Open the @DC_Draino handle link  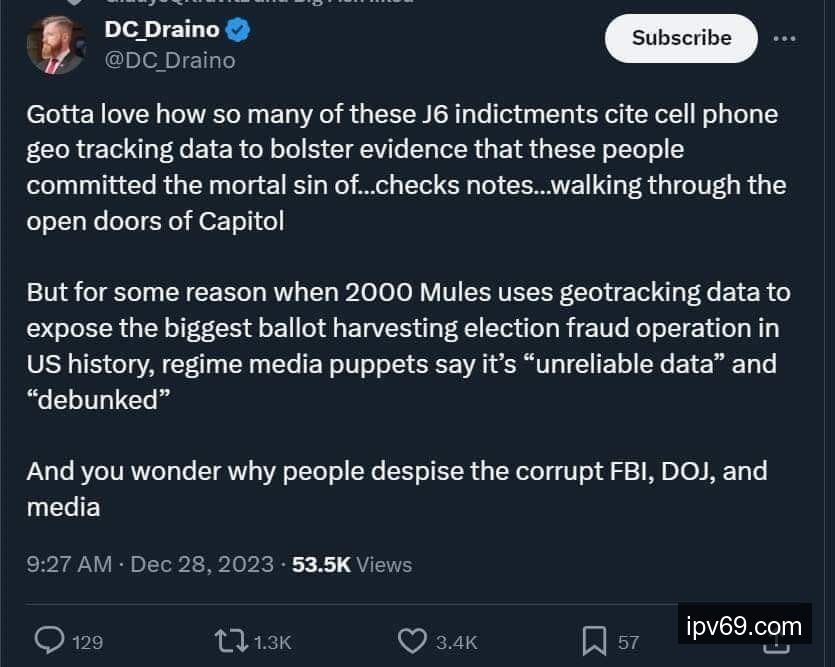pos(170,61)
